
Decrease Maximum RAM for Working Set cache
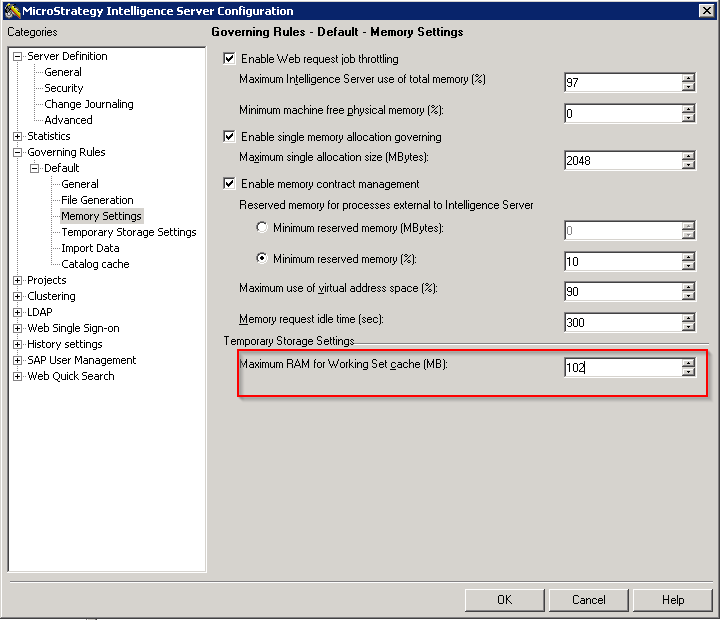[688, 373]
